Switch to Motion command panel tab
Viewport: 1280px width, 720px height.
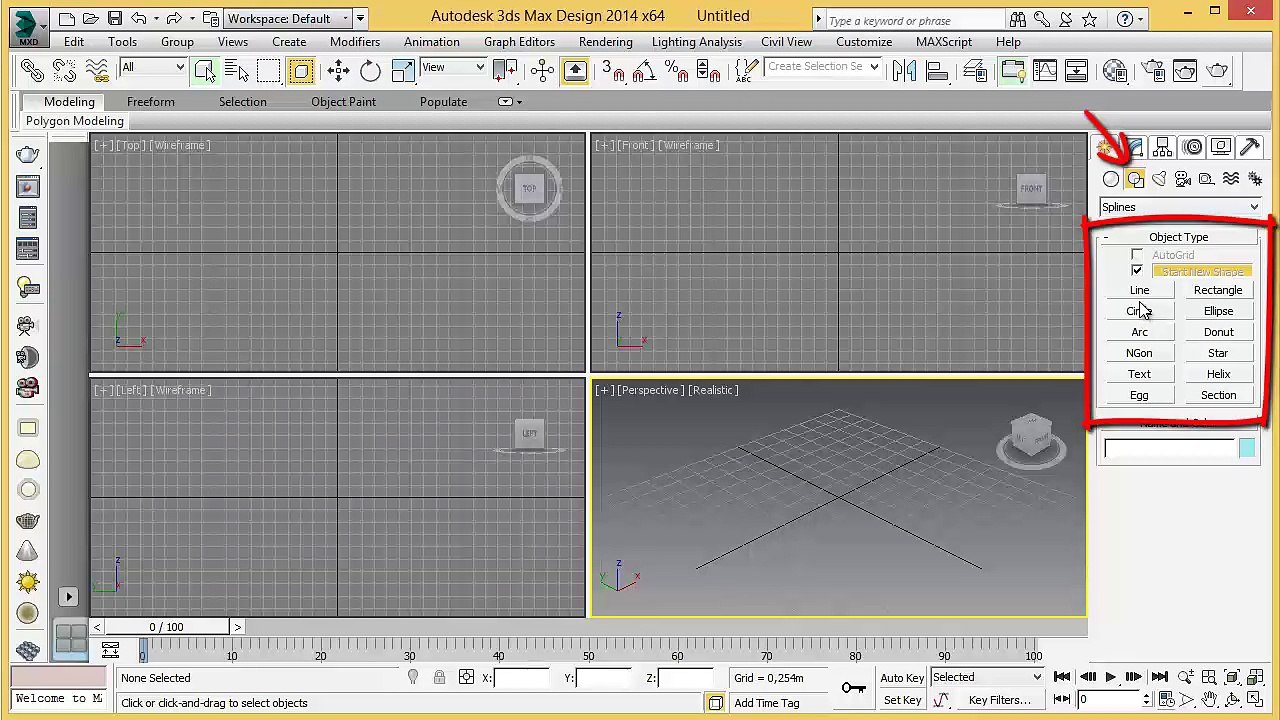[x=1192, y=148]
